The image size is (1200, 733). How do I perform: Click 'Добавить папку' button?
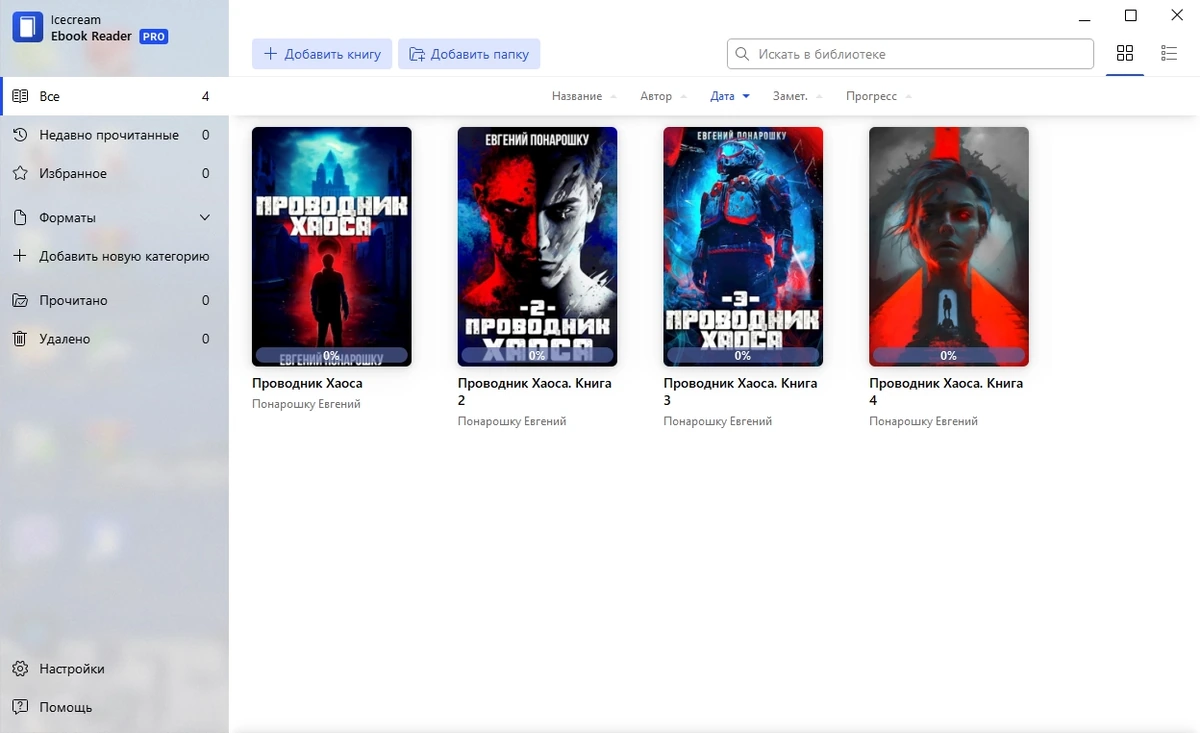click(x=469, y=54)
